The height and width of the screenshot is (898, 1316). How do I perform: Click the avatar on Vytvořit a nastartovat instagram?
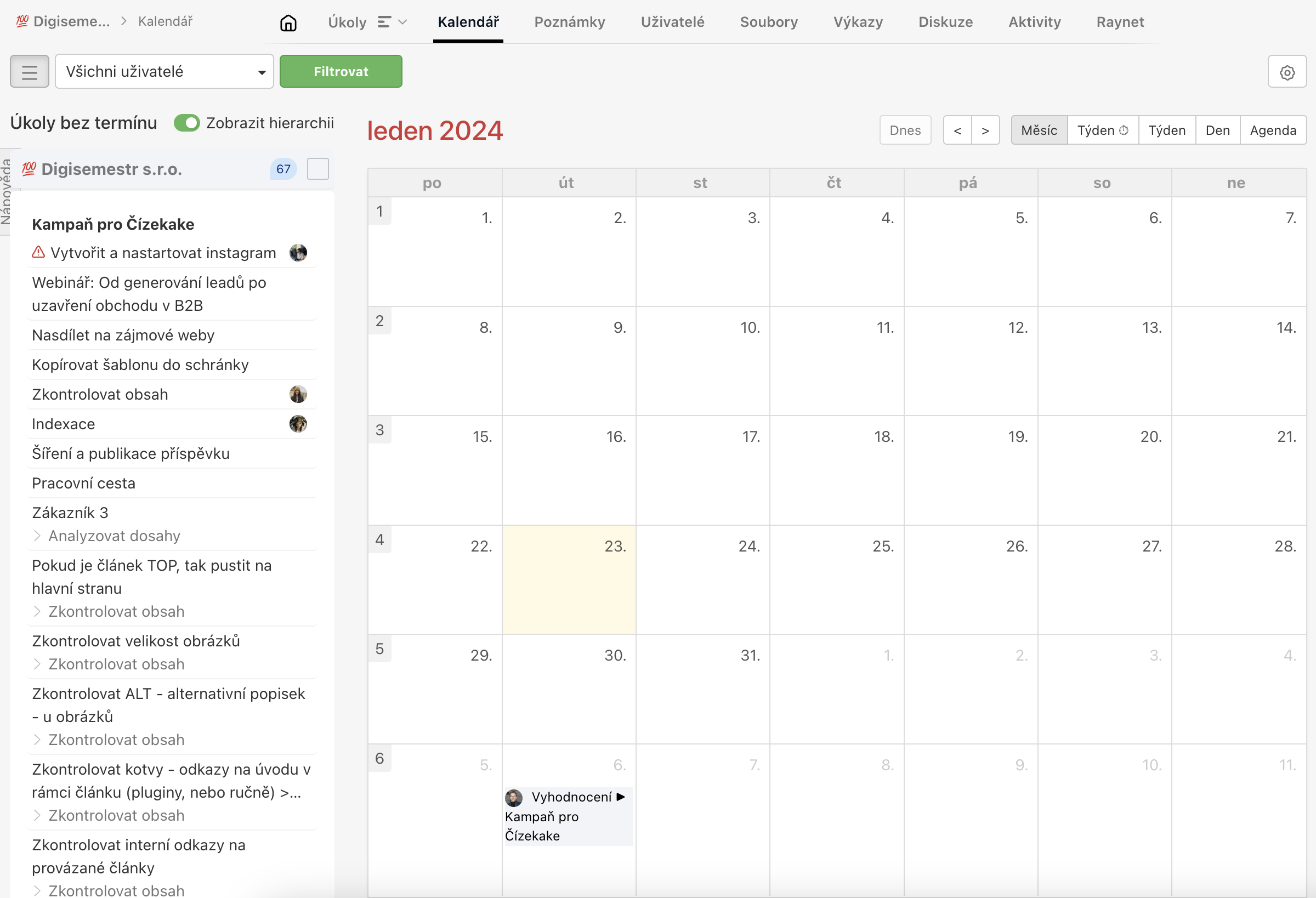click(x=298, y=253)
